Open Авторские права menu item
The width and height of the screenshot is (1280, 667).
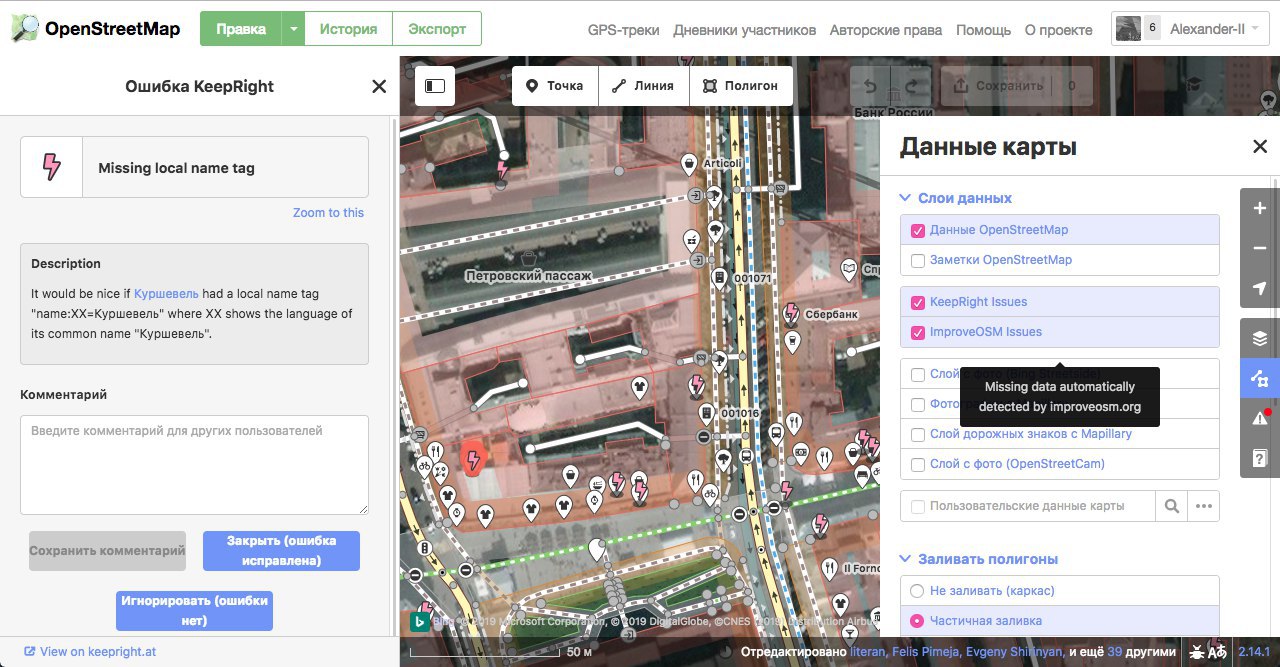click(x=886, y=30)
